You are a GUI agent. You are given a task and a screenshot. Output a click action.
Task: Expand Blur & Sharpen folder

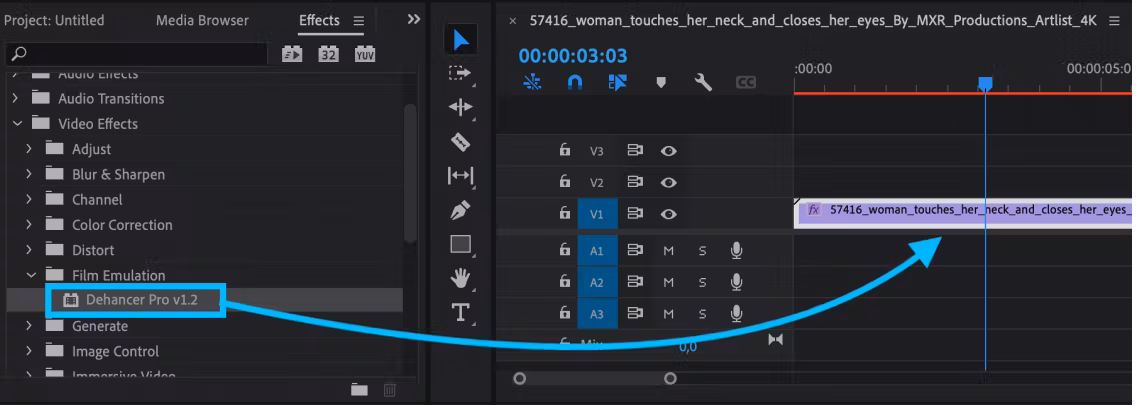click(x=29, y=174)
